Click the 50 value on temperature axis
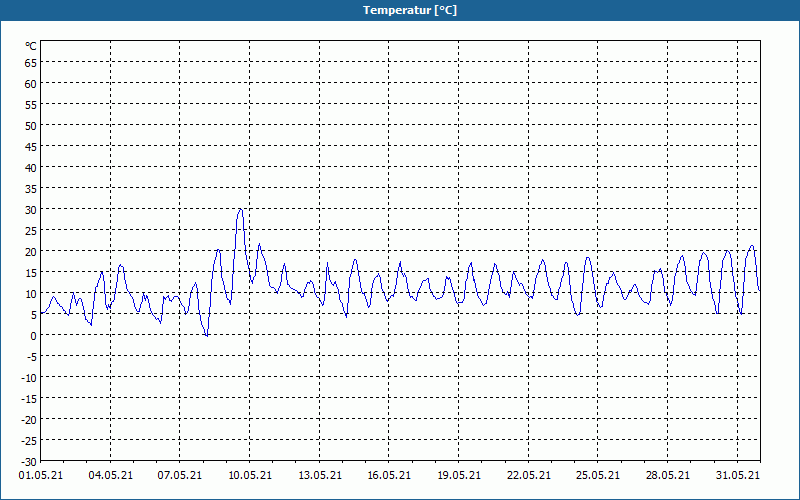 31,126
